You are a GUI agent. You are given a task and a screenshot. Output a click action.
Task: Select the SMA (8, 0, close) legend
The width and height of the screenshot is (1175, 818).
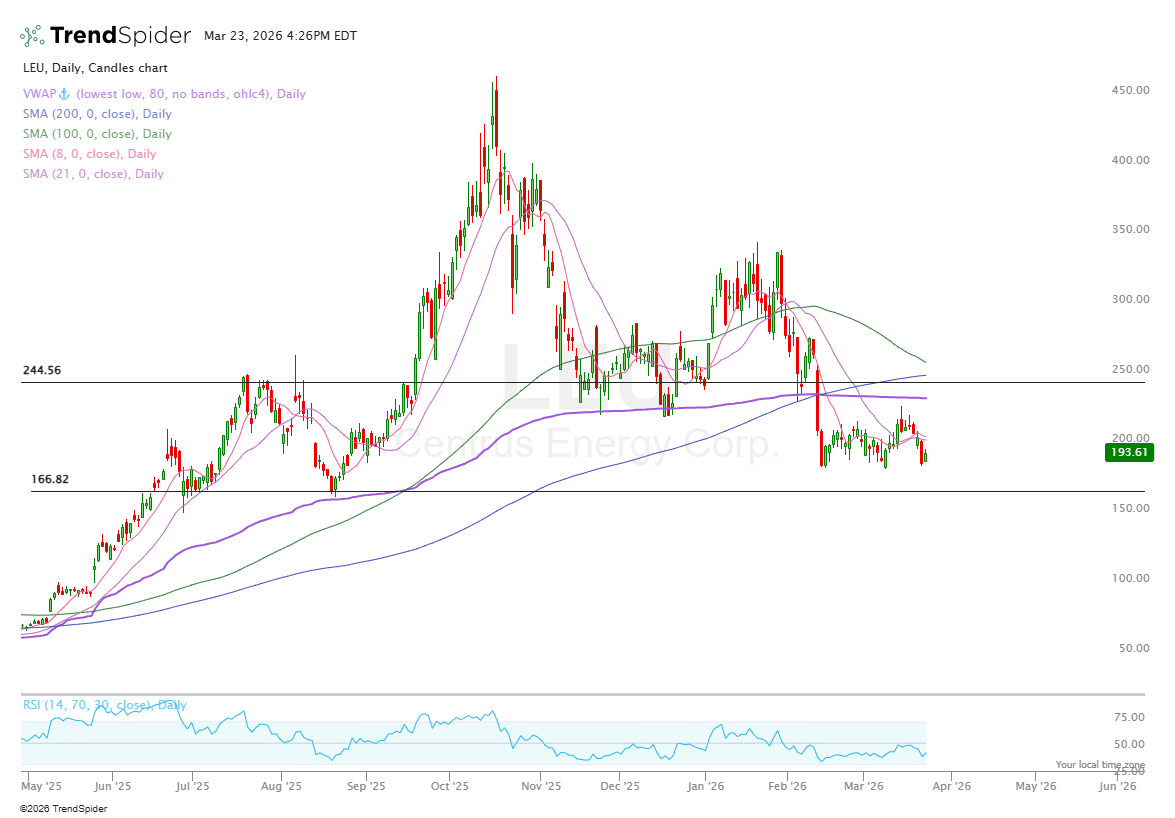(x=89, y=154)
